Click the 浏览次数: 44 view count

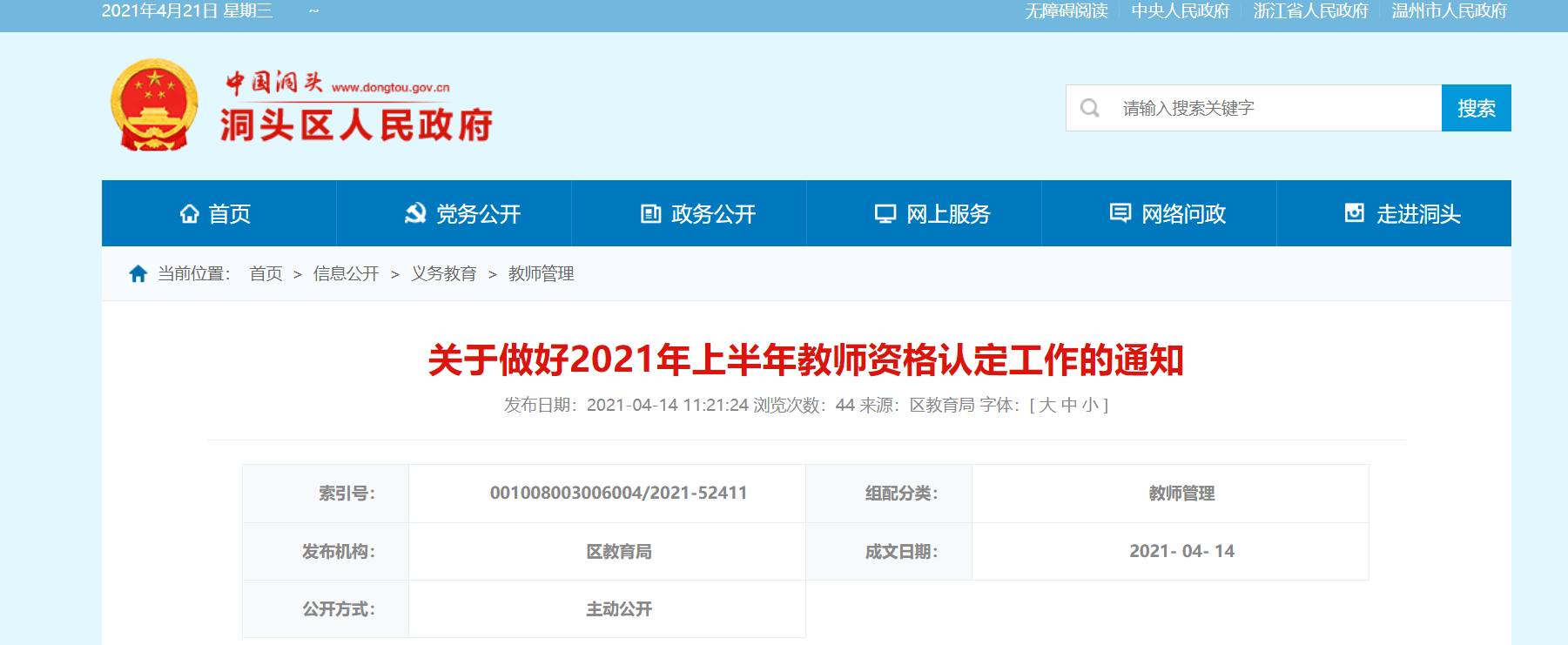click(804, 405)
